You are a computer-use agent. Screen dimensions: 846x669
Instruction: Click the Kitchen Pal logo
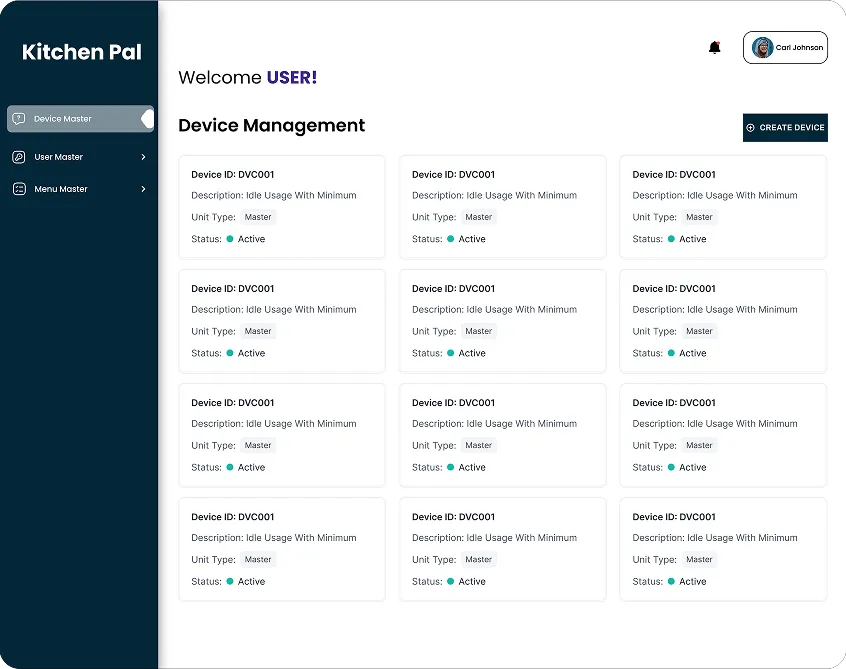click(81, 52)
